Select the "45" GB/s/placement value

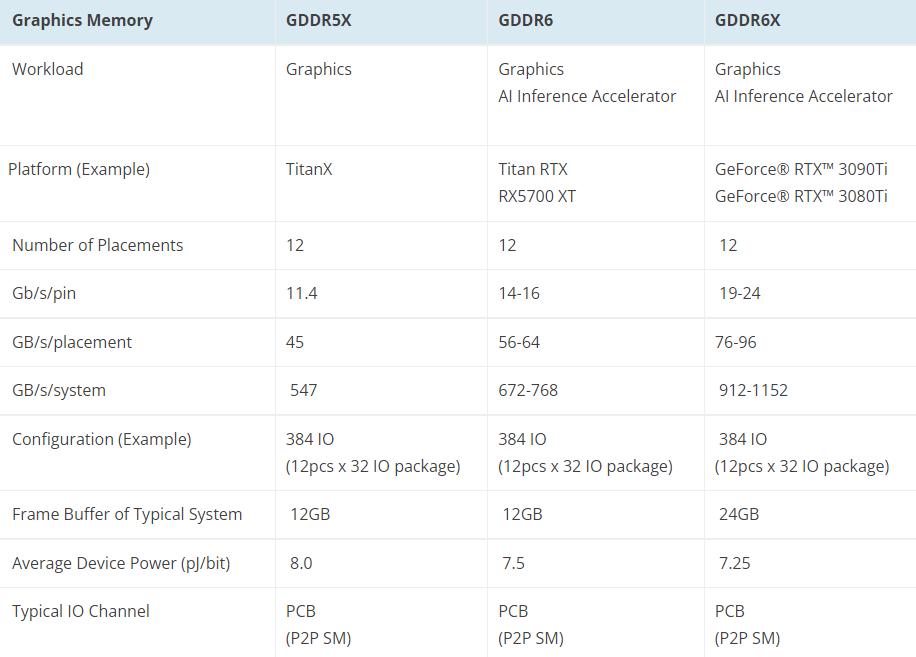(295, 342)
